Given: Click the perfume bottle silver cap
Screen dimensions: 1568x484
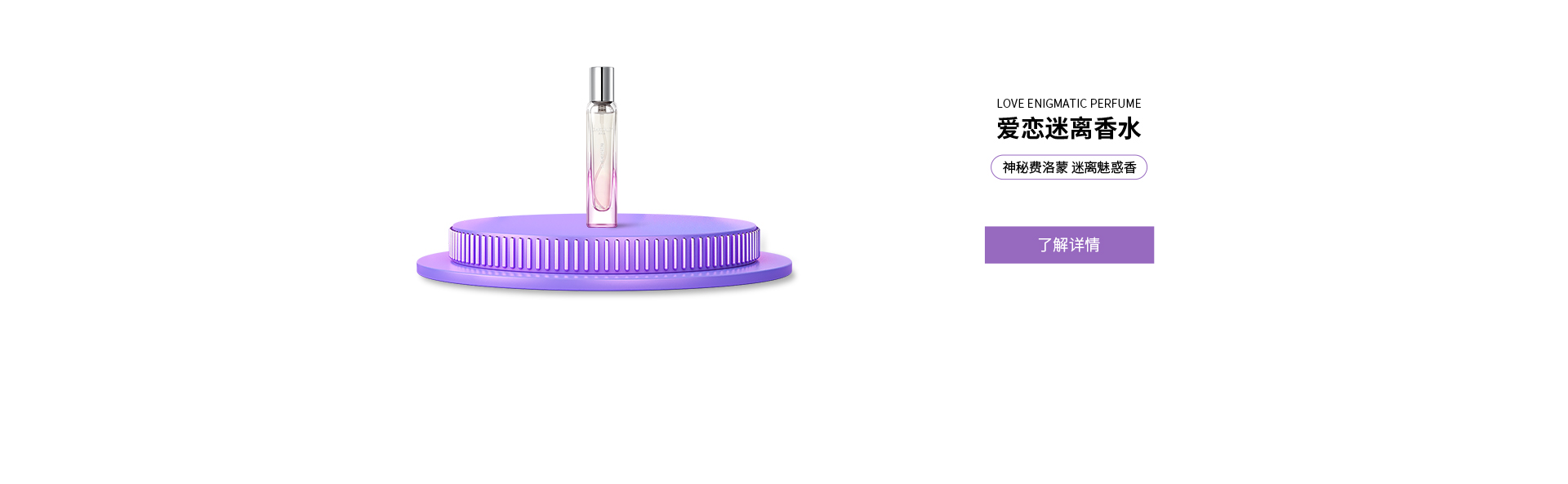Looking at the screenshot, I should 602,85.
